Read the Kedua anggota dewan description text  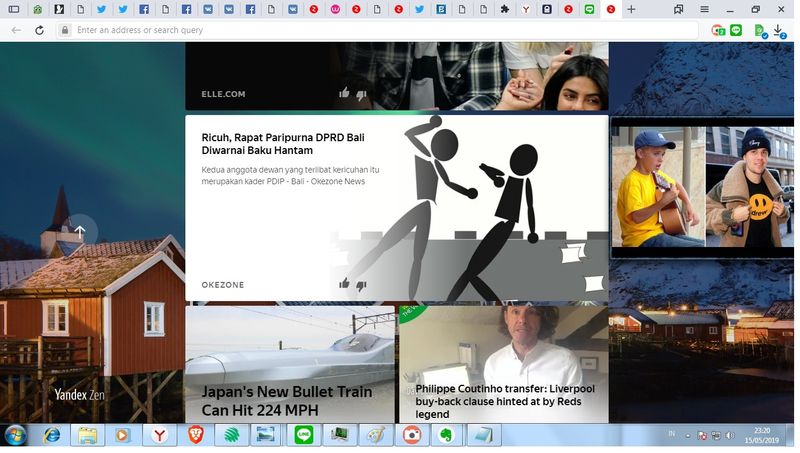click(x=290, y=175)
